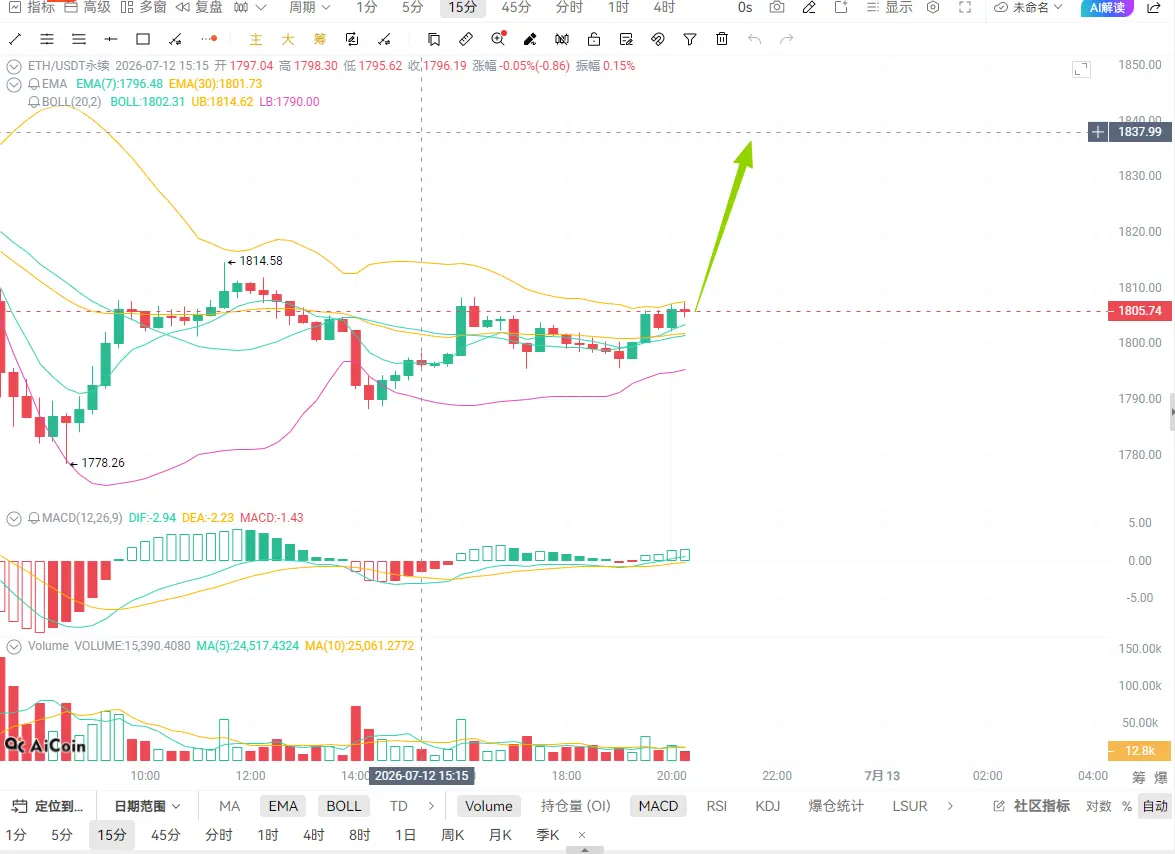1175x854 pixels.
Task: Share chart via export arrow icon
Action: [x=1154, y=7]
